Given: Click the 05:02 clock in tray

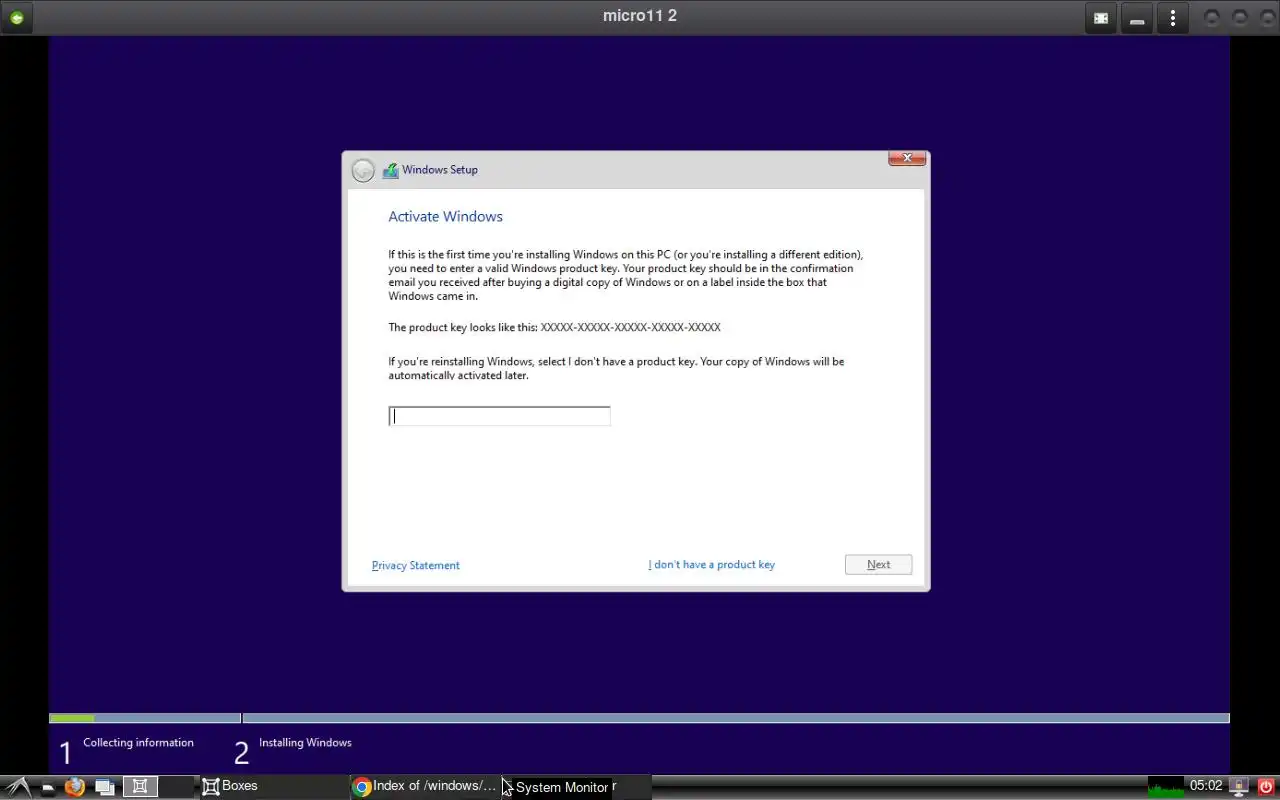Looking at the screenshot, I should click(1206, 786).
